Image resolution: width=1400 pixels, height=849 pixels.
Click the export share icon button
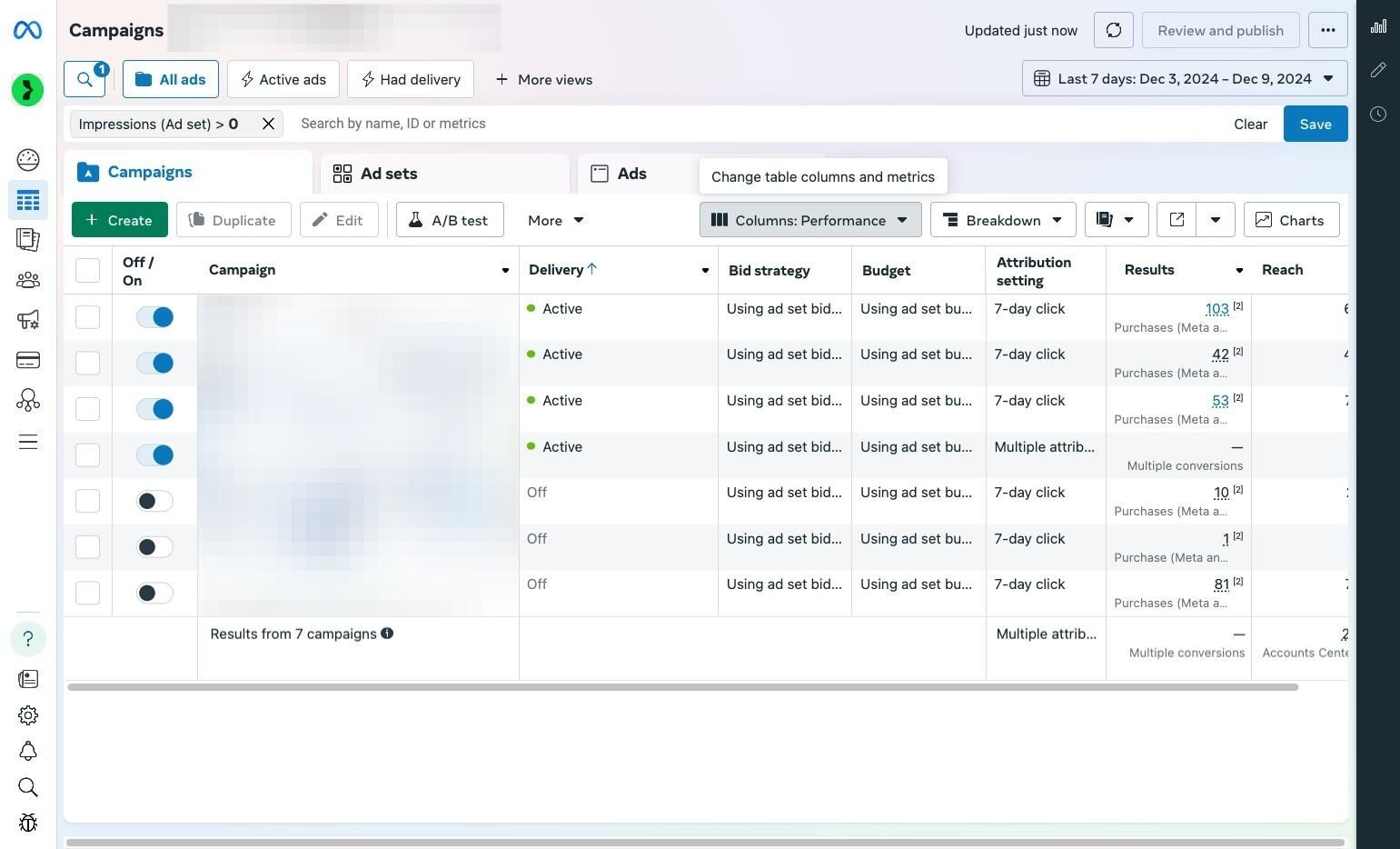pyautogui.click(x=1177, y=220)
